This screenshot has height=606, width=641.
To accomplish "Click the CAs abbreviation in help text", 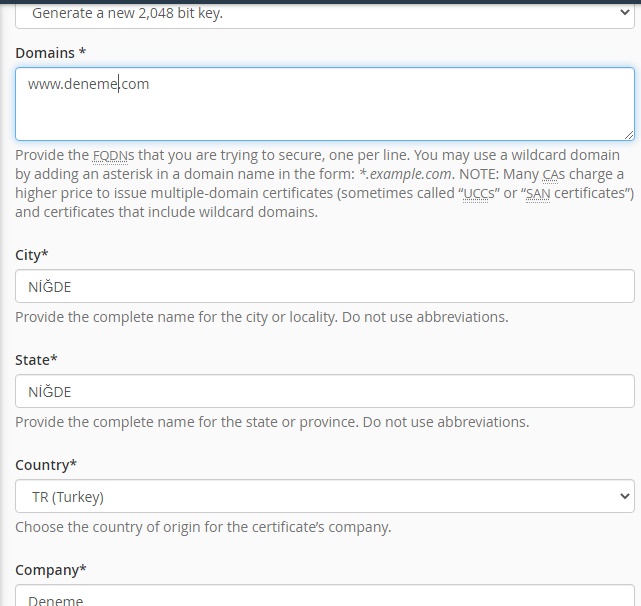I will (554, 175).
